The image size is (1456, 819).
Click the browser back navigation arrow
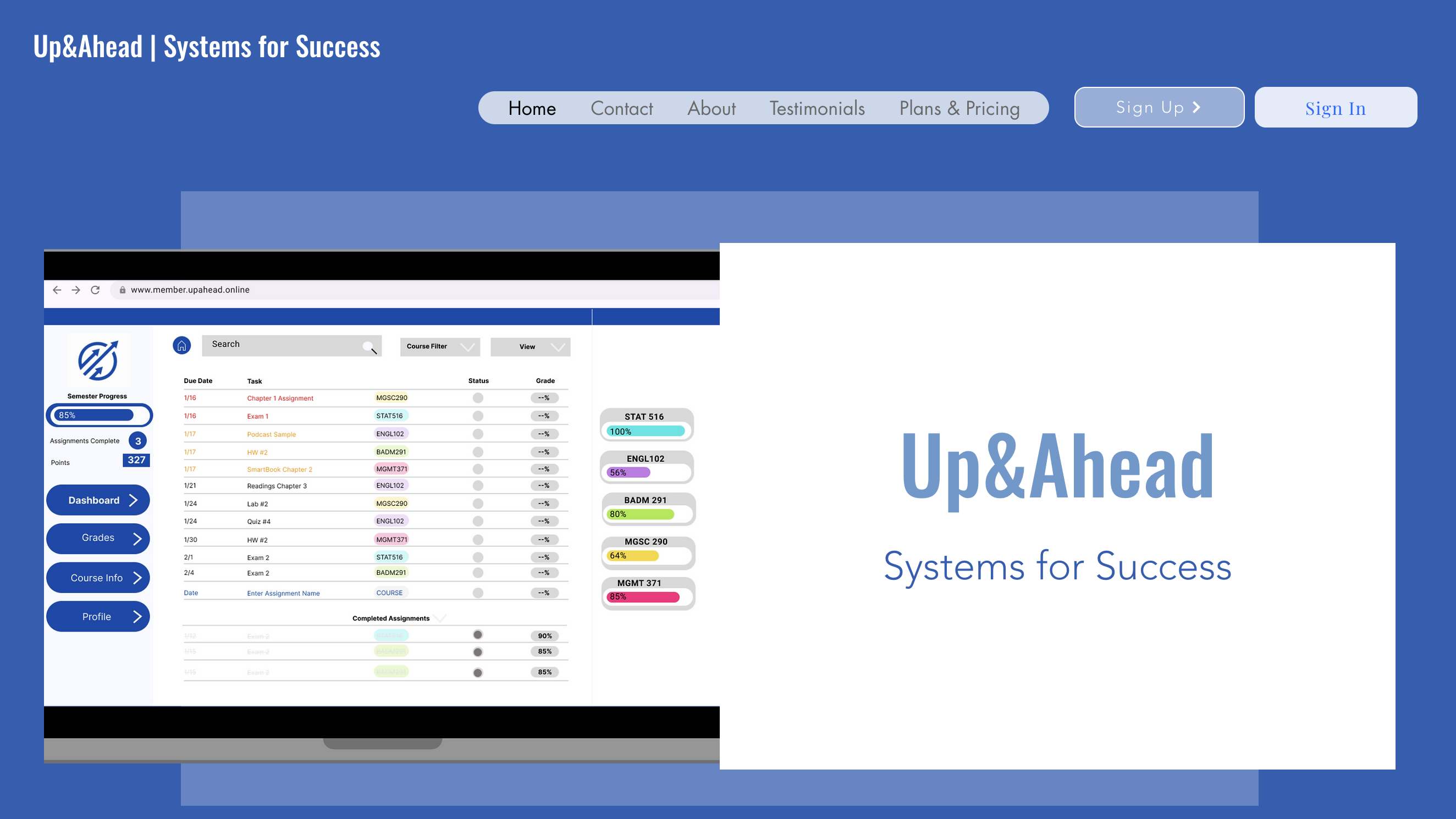58,289
